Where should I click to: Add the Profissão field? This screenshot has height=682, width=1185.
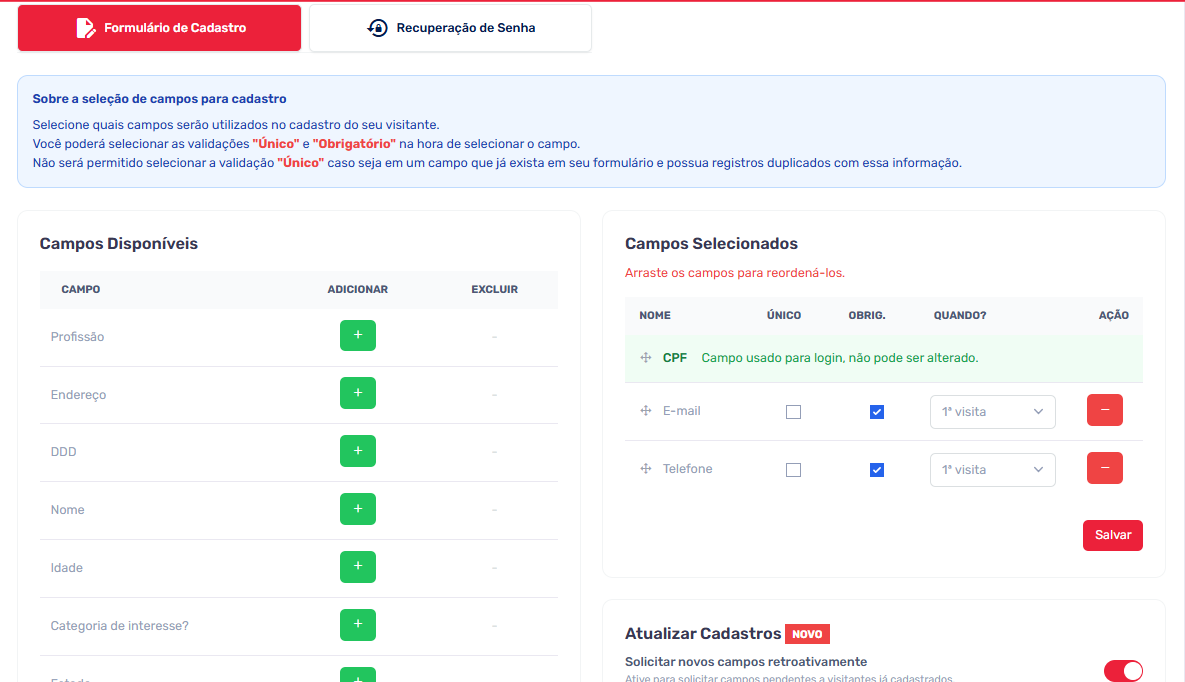(x=357, y=336)
